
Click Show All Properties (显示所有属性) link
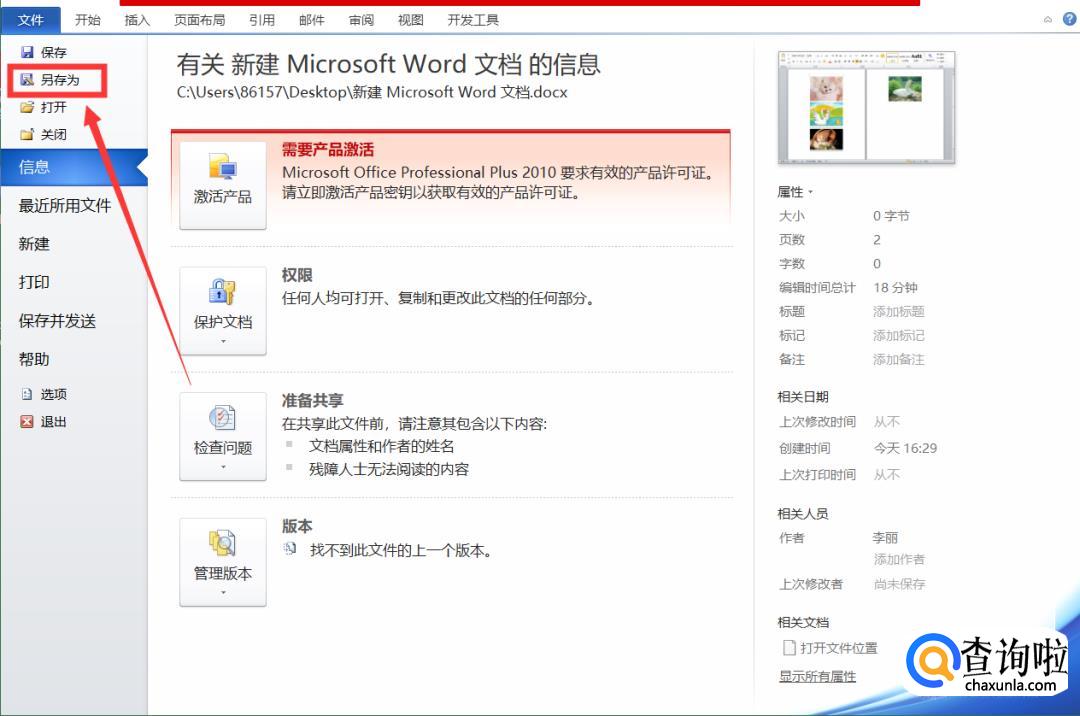pyautogui.click(x=817, y=676)
